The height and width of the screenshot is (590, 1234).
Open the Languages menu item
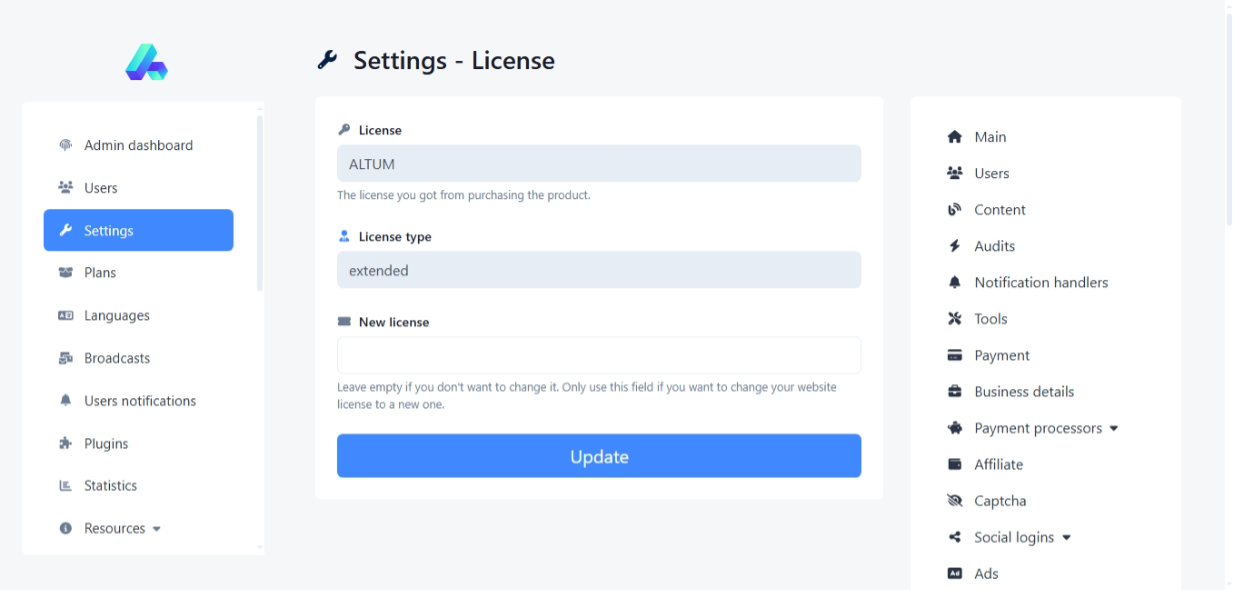pyautogui.click(x=116, y=316)
